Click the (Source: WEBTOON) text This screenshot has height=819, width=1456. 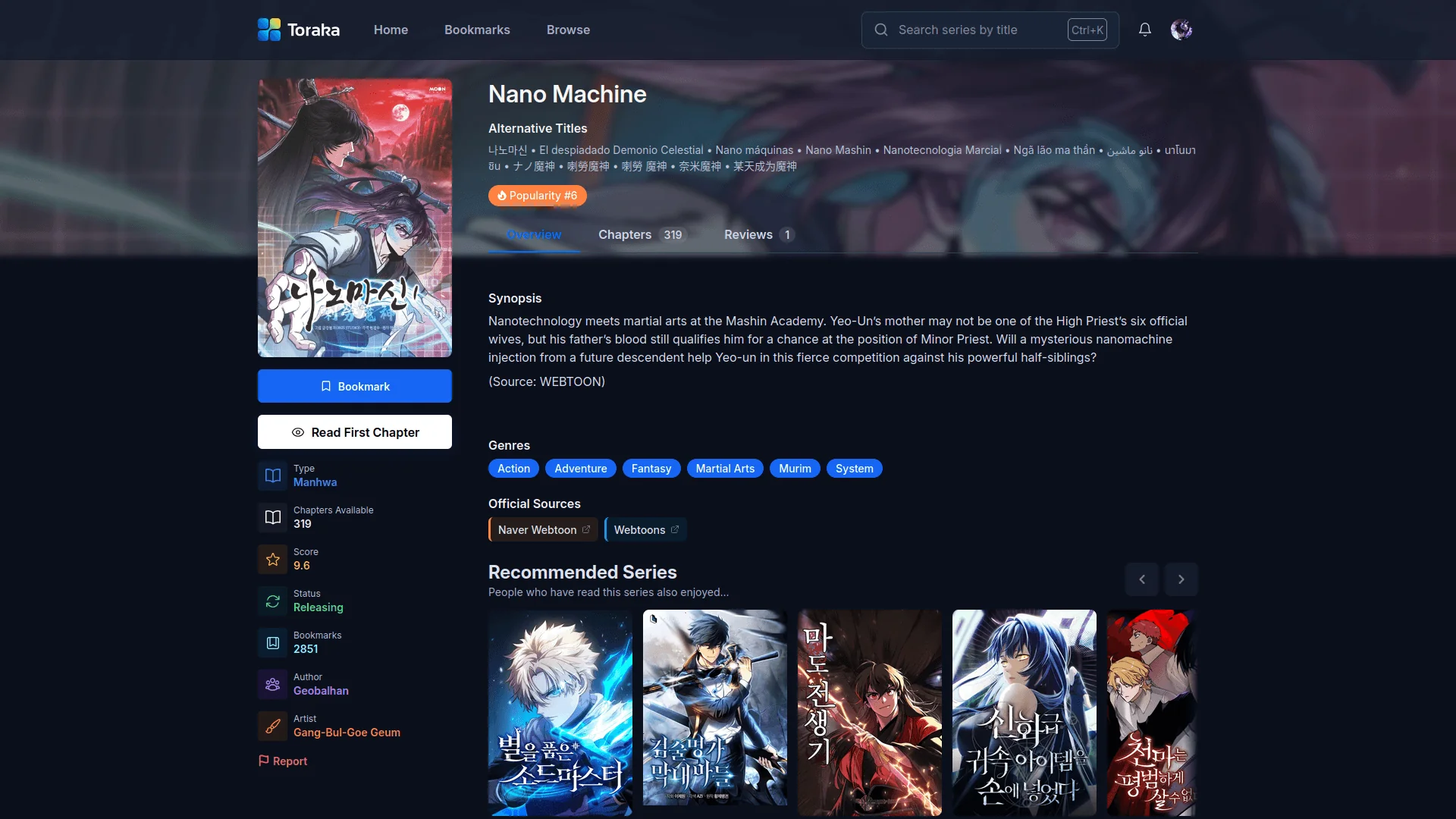(x=547, y=381)
